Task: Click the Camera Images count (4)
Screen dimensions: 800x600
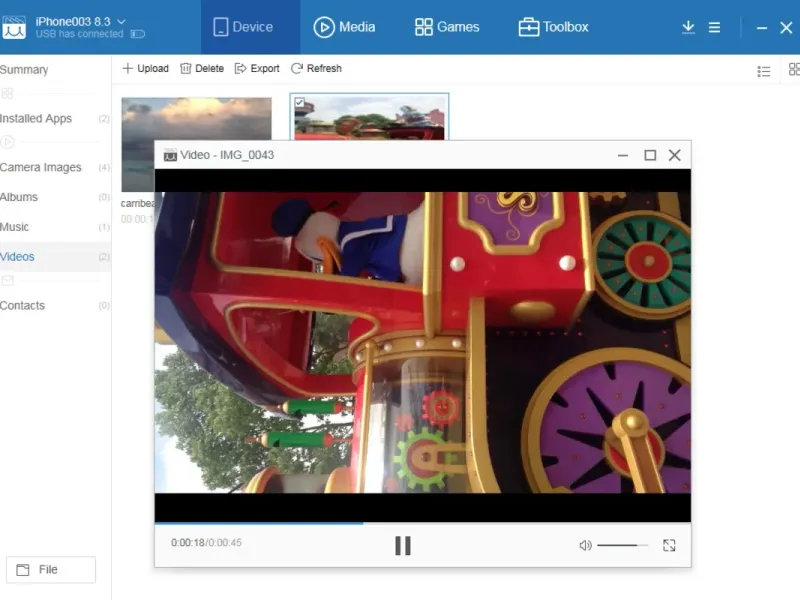Action: click(104, 167)
